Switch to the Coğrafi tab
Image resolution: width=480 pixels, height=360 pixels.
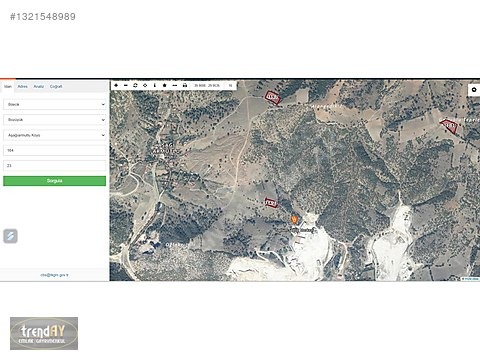(56, 86)
